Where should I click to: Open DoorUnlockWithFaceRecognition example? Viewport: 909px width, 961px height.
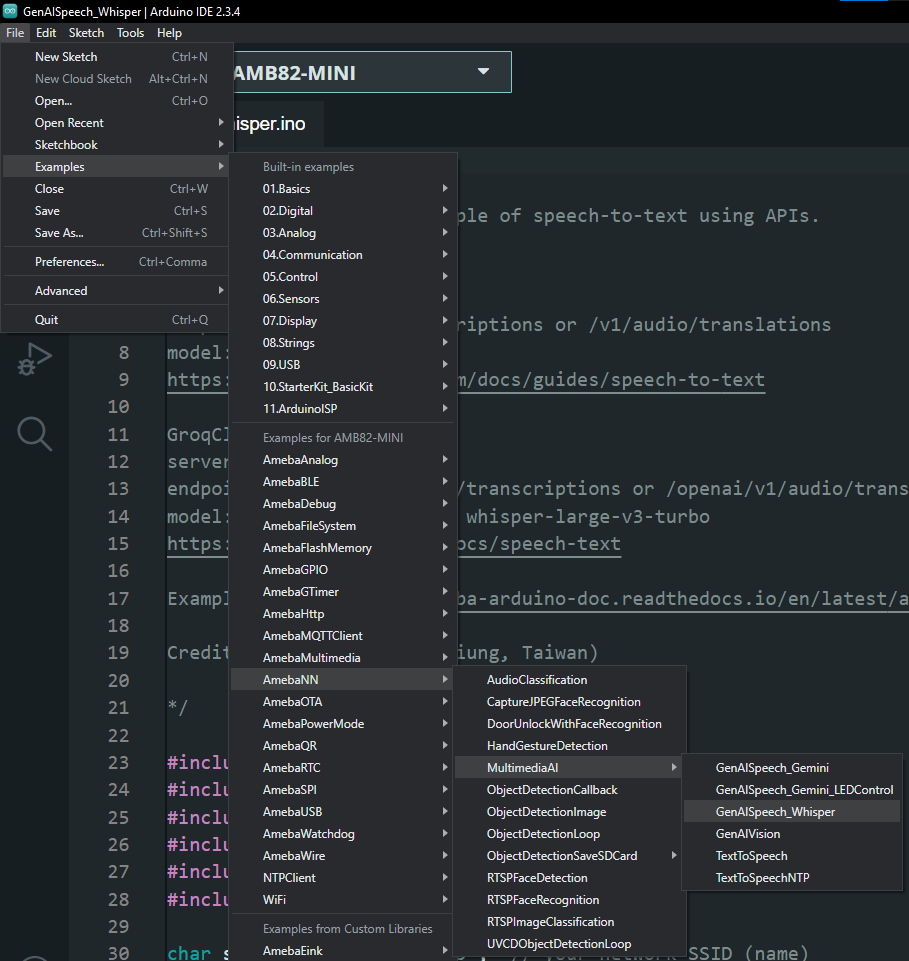[569, 724]
